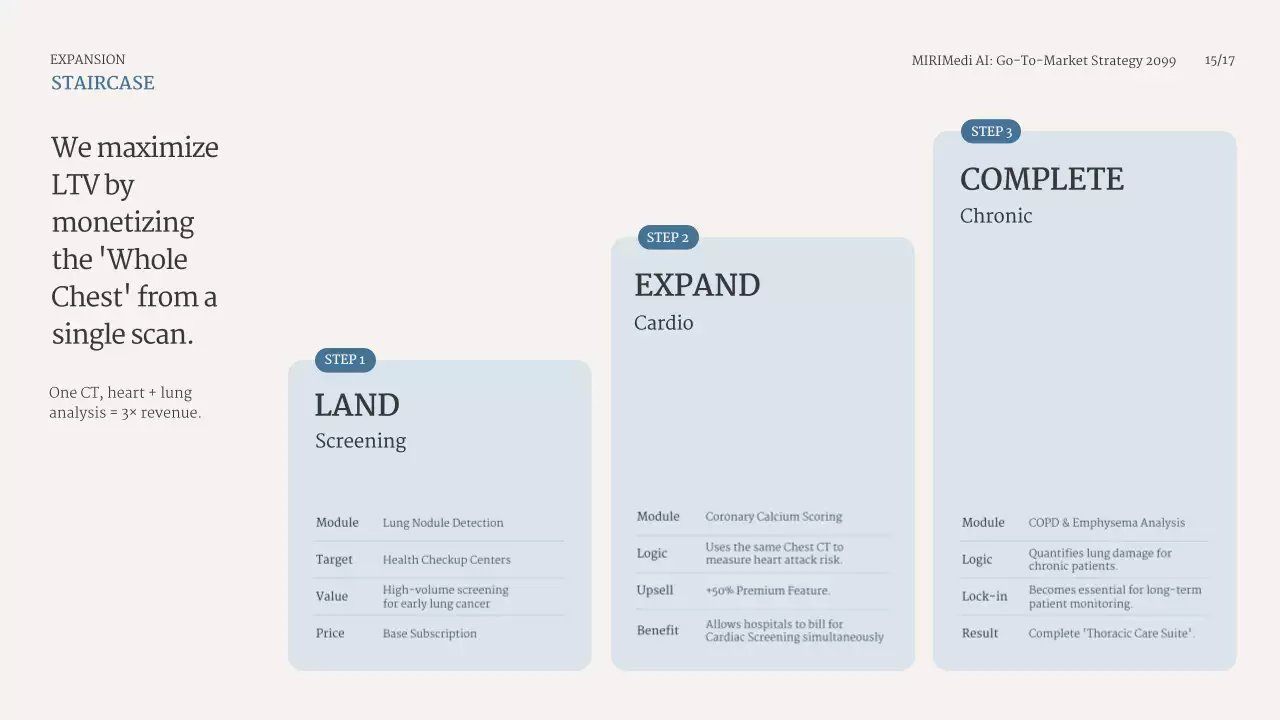Click the STEP 1 badge
1280x720 pixels.
(345, 360)
